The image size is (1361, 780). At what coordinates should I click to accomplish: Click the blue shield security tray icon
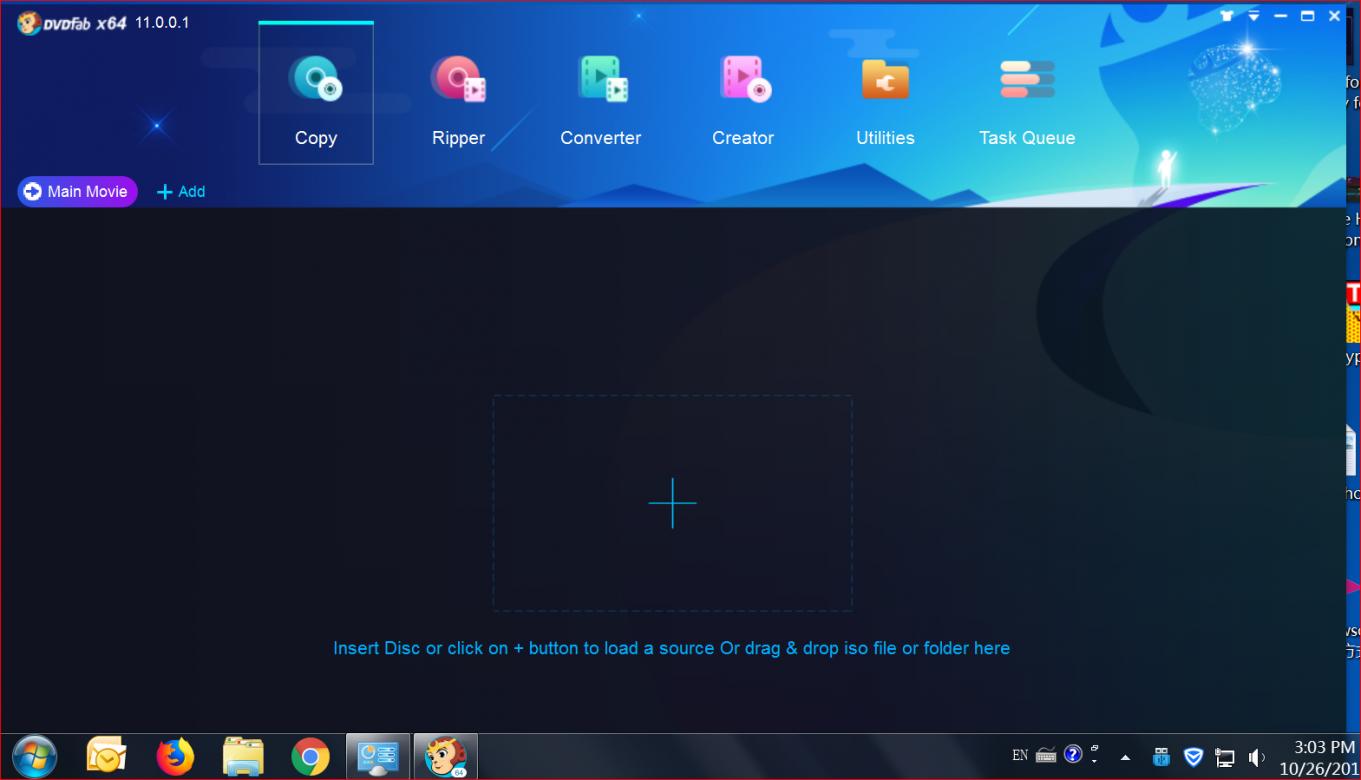click(1193, 757)
